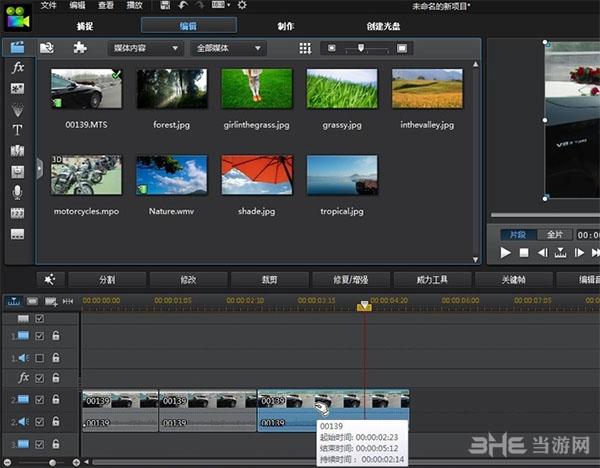This screenshot has height=468, width=600.
Task: Open the 播放 menu
Action: [134, 5]
